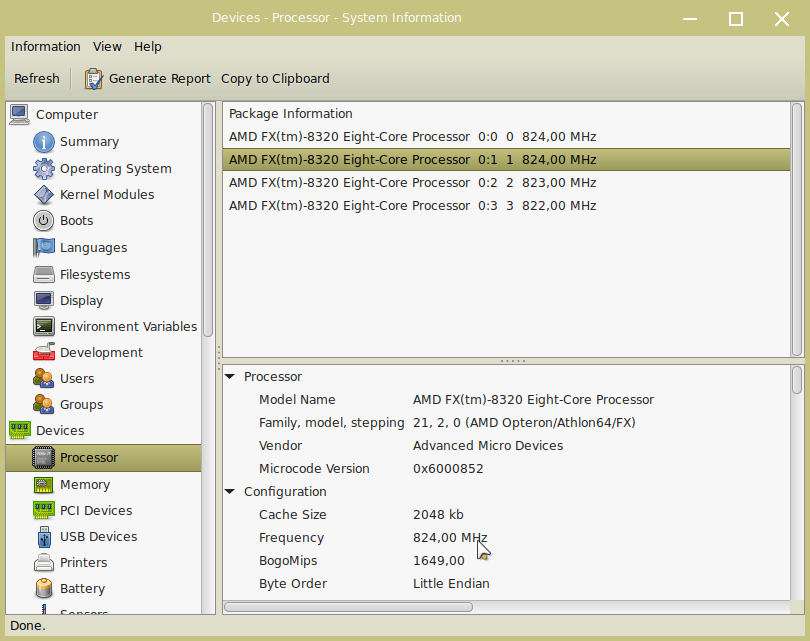This screenshot has width=810, height=641.
Task: Select Kernel Modules in the sidebar
Action: (103, 195)
